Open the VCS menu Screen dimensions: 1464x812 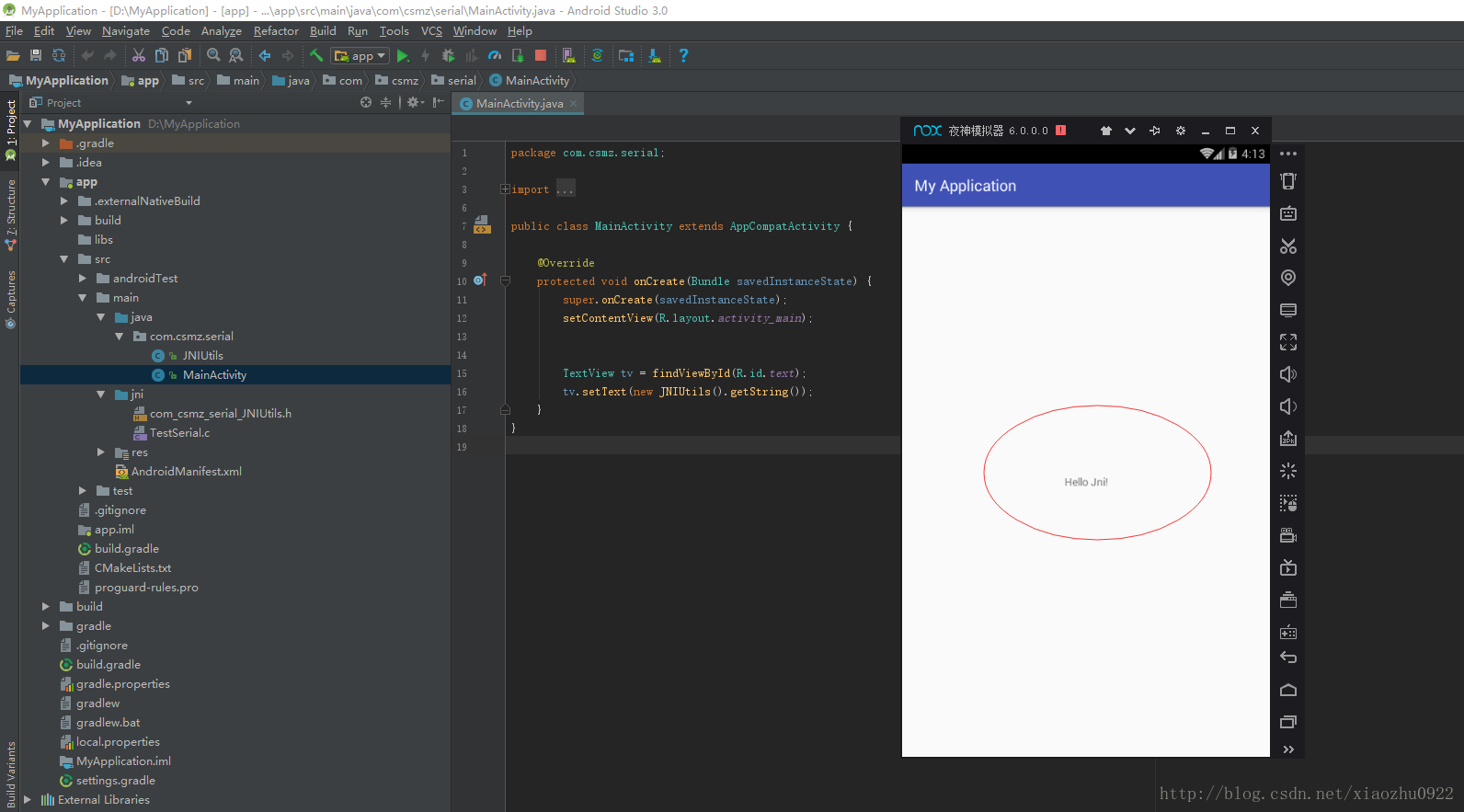[x=431, y=31]
